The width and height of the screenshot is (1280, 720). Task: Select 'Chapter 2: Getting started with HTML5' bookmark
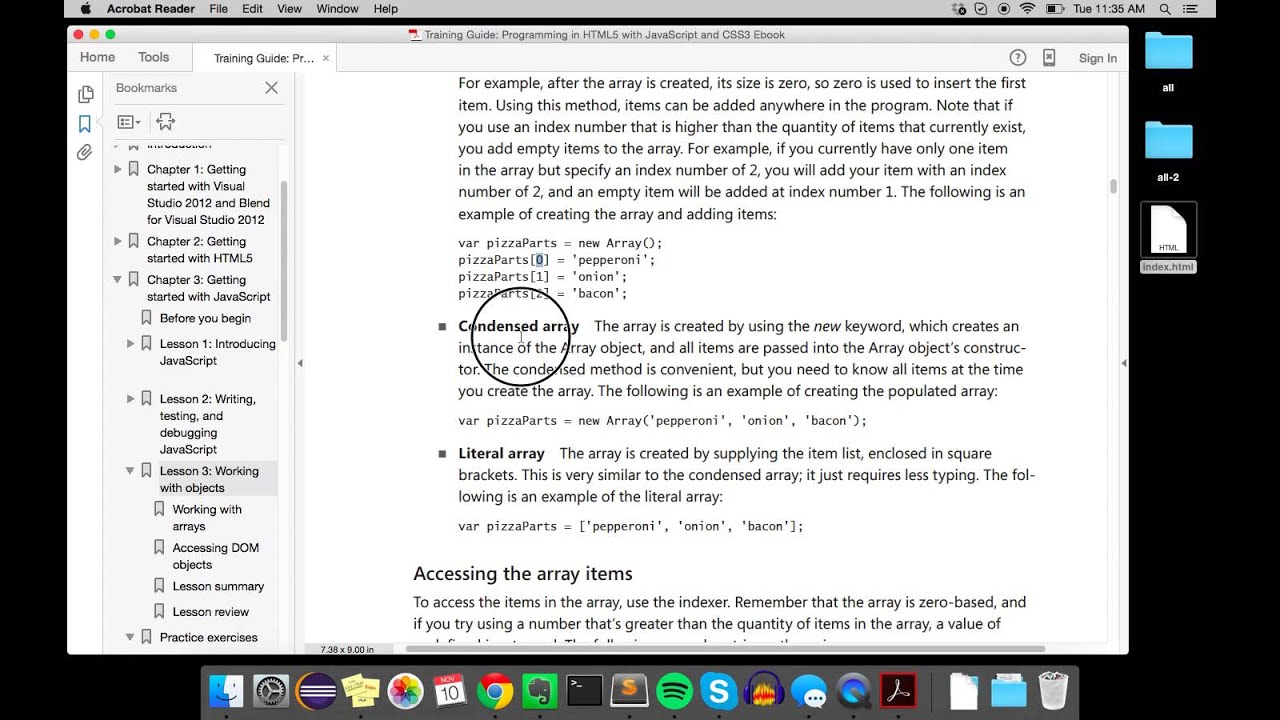(199, 249)
